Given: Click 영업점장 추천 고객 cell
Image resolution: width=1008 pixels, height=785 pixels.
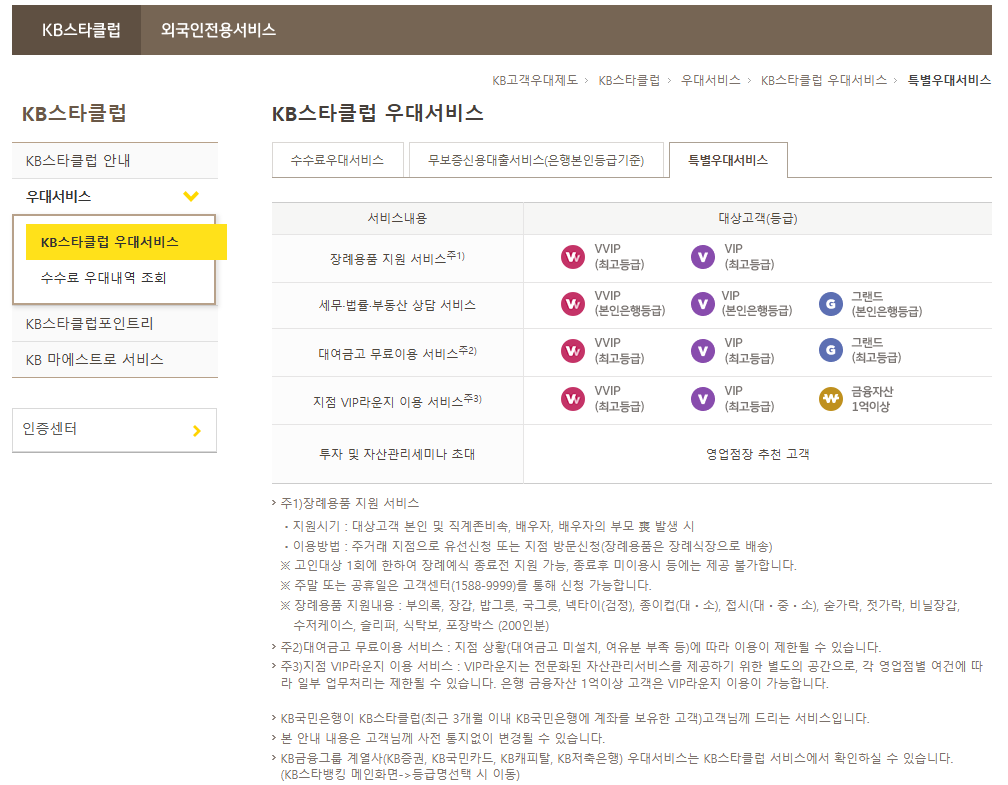Looking at the screenshot, I should pyautogui.click(x=758, y=454).
